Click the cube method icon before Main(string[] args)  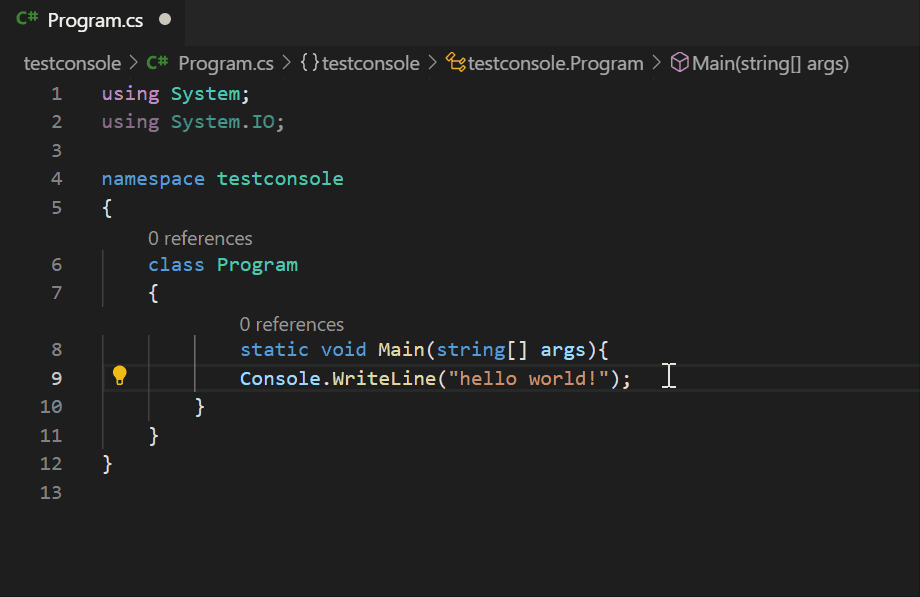click(x=681, y=62)
